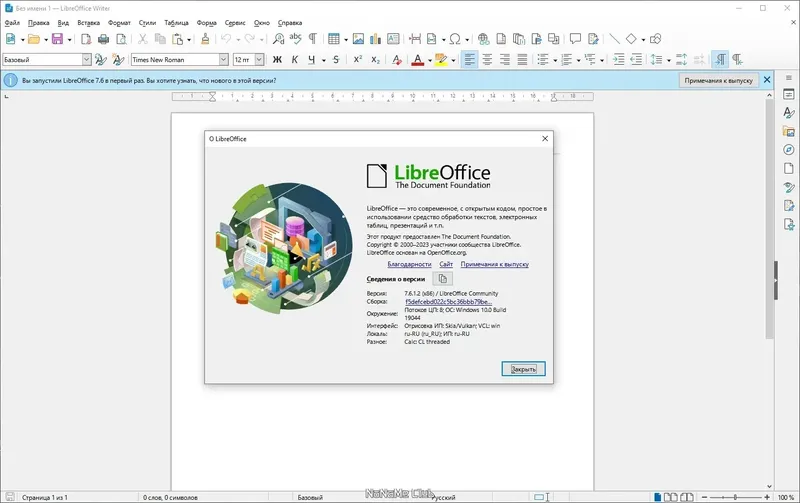The image size is (800, 503).
Task: Open the Find and Replace tool
Action: click(278, 39)
